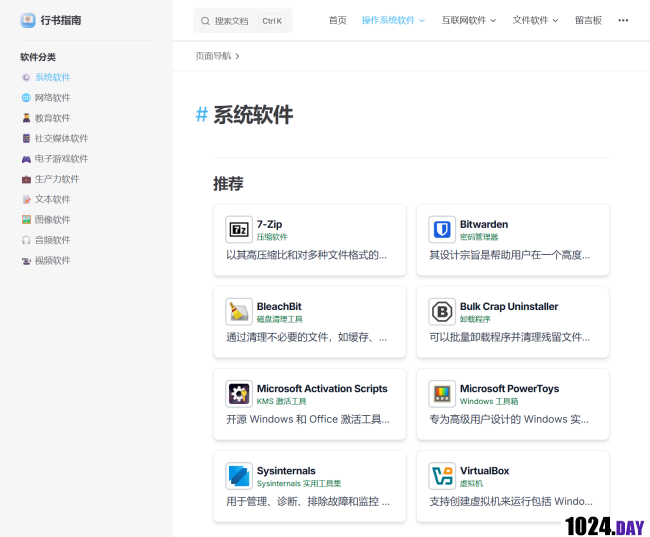Click the VirtualBox icon
The image size is (650, 537).
pyautogui.click(x=442, y=476)
